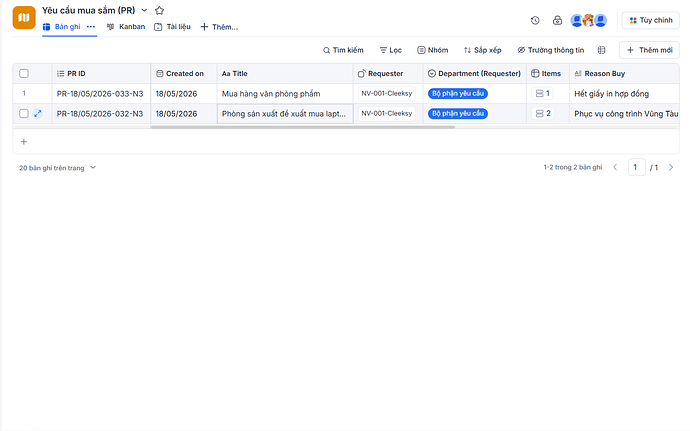Open NV-001-Cleeksy requester in row 032
This screenshot has height=431, width=690.
(x=387, y=113)
